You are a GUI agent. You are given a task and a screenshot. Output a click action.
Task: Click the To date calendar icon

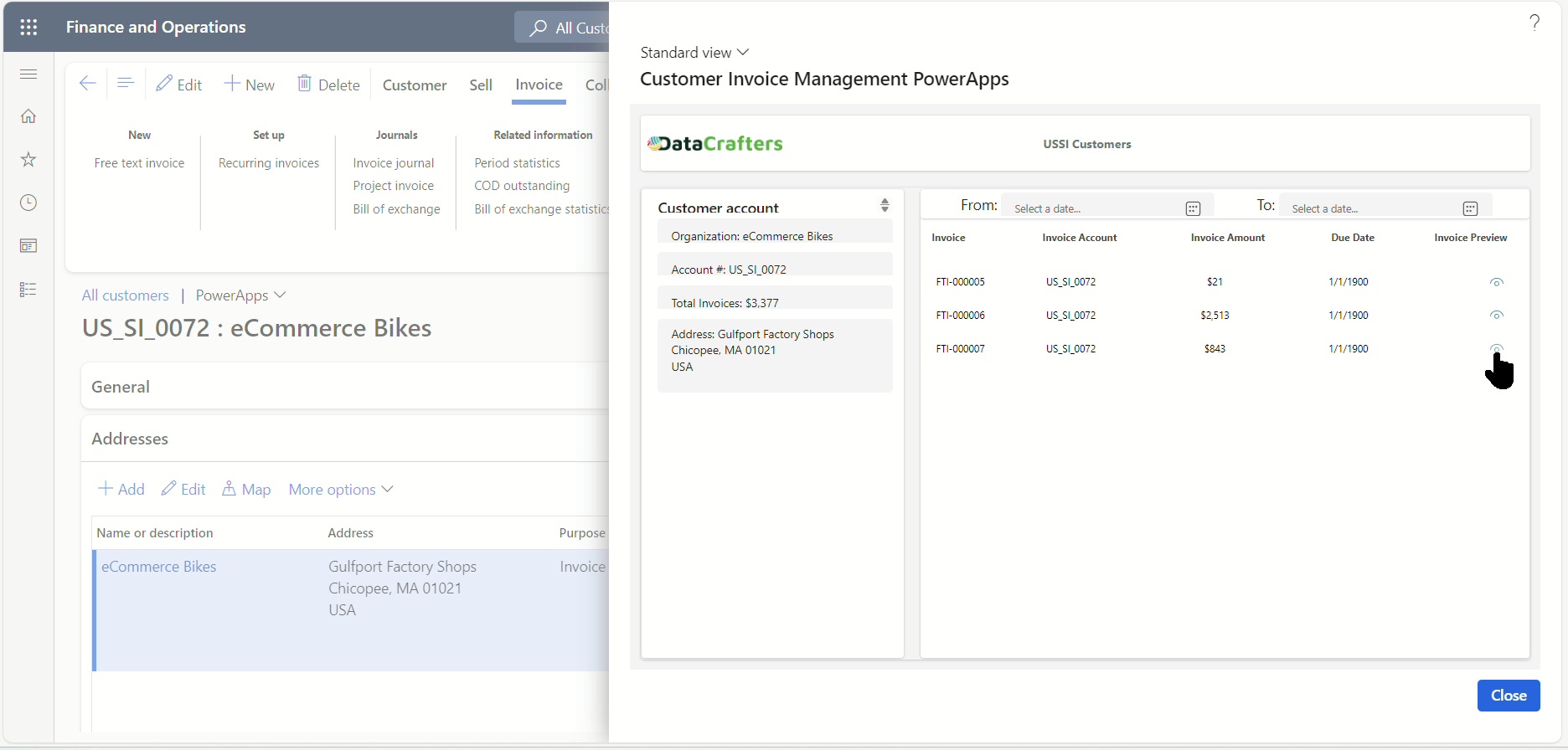point(1470,208)
